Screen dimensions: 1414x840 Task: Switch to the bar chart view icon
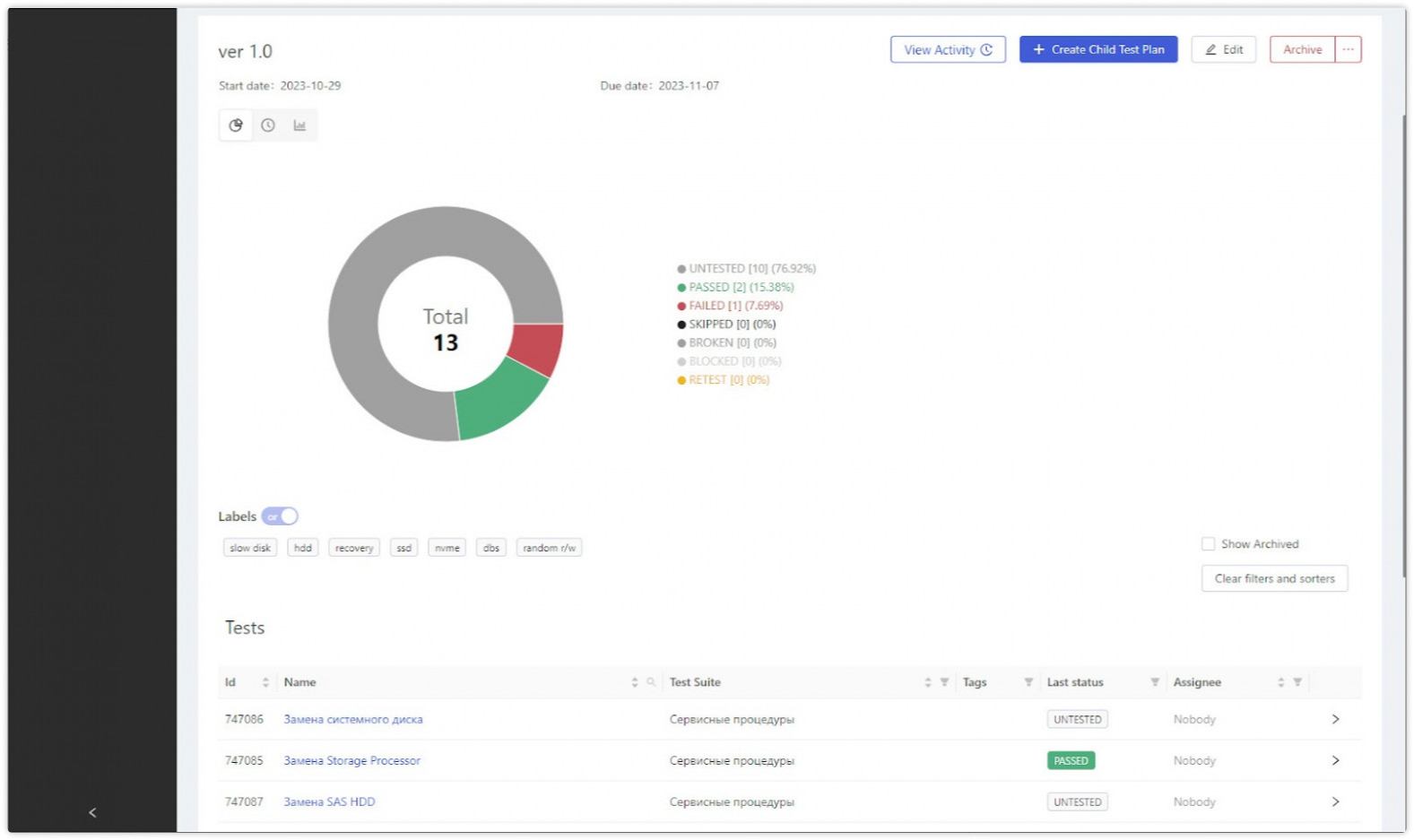tap(299, 126)
